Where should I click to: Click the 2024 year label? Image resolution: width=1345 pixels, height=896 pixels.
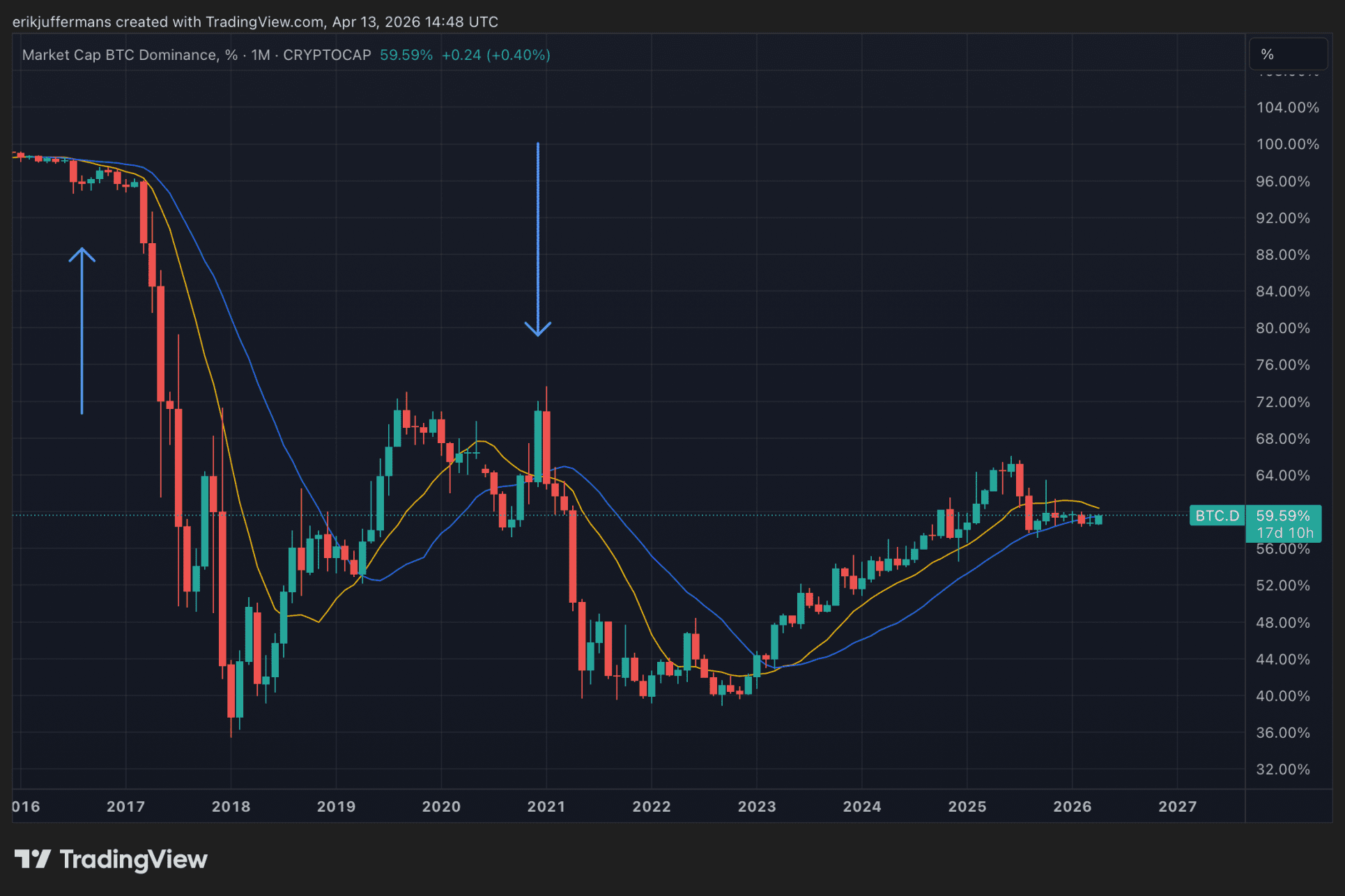(x=861, y=806)
